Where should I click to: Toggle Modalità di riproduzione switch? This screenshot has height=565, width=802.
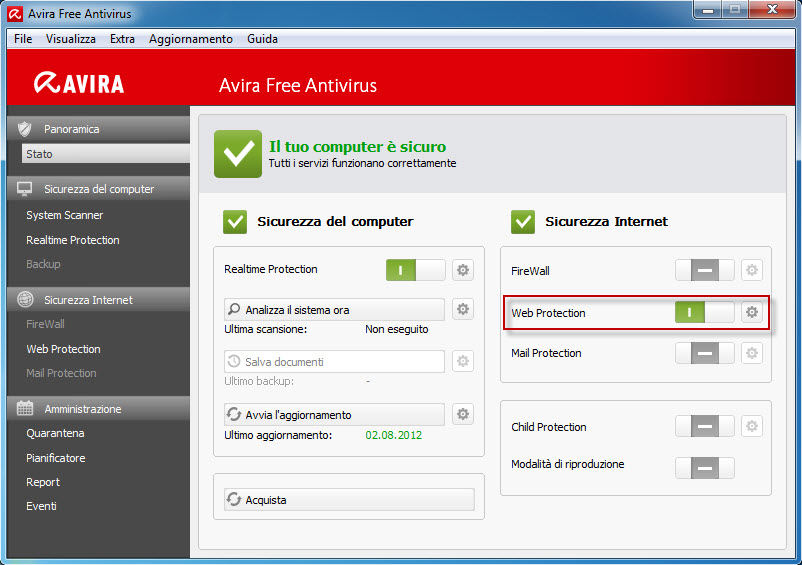(705, 468)
